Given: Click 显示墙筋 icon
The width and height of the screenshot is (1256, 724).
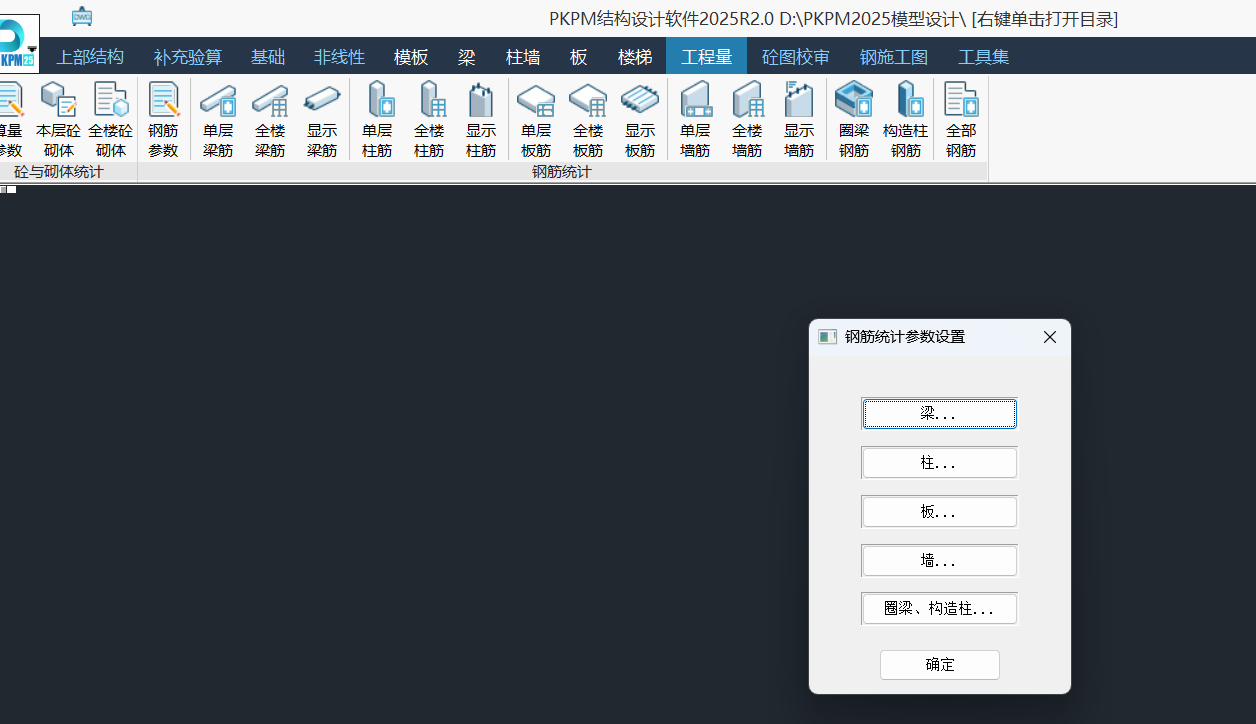Looking at the screenshot, I should (x=799, y=119).
